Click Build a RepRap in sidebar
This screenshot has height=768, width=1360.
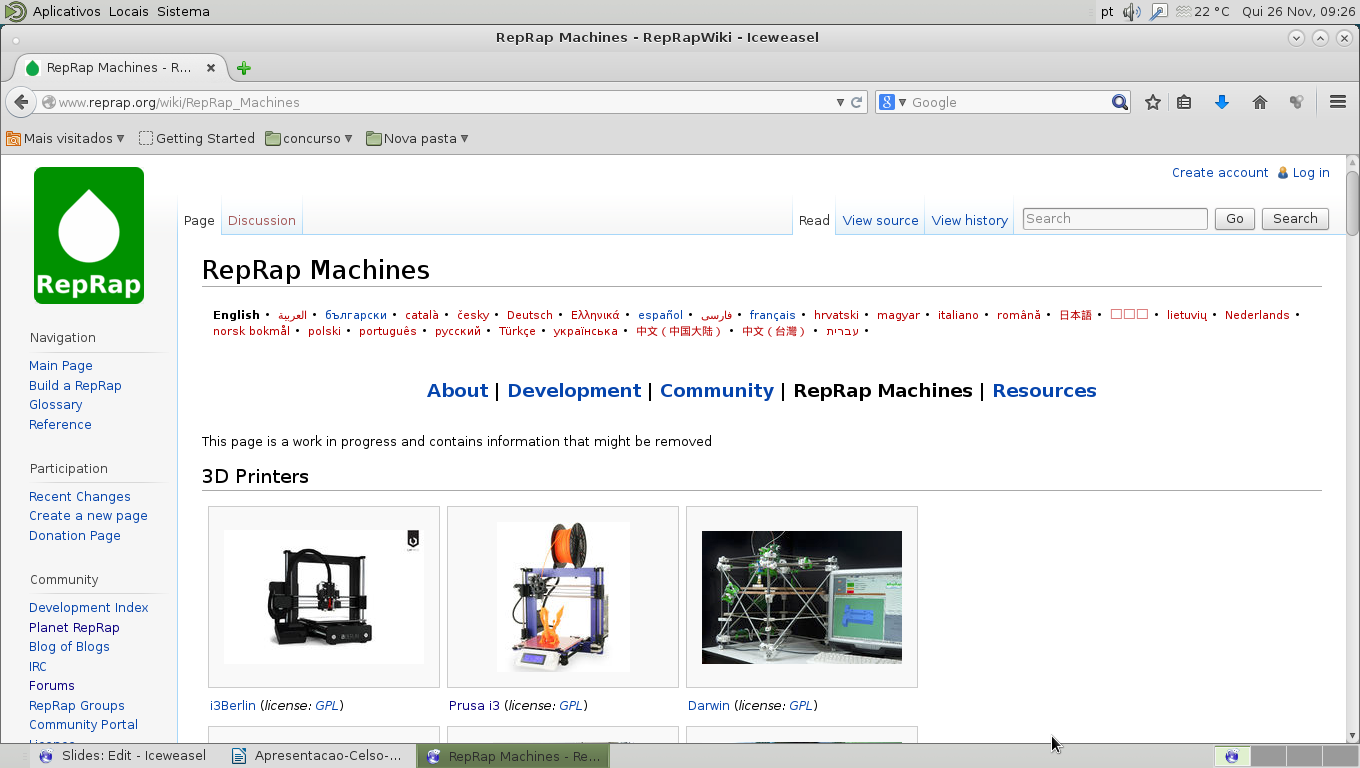pos(75,386)
